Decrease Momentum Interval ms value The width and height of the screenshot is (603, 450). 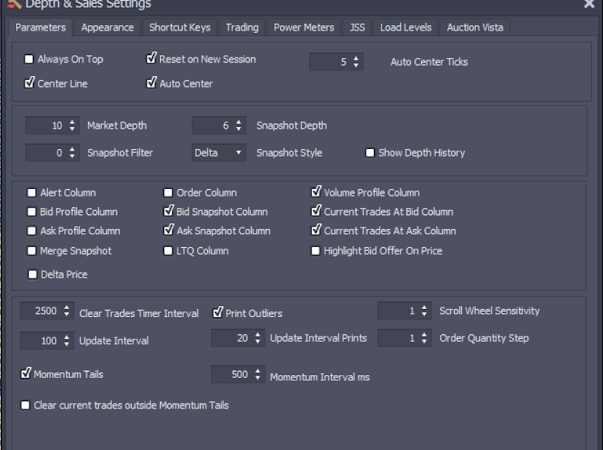click(x=256, y=379)
